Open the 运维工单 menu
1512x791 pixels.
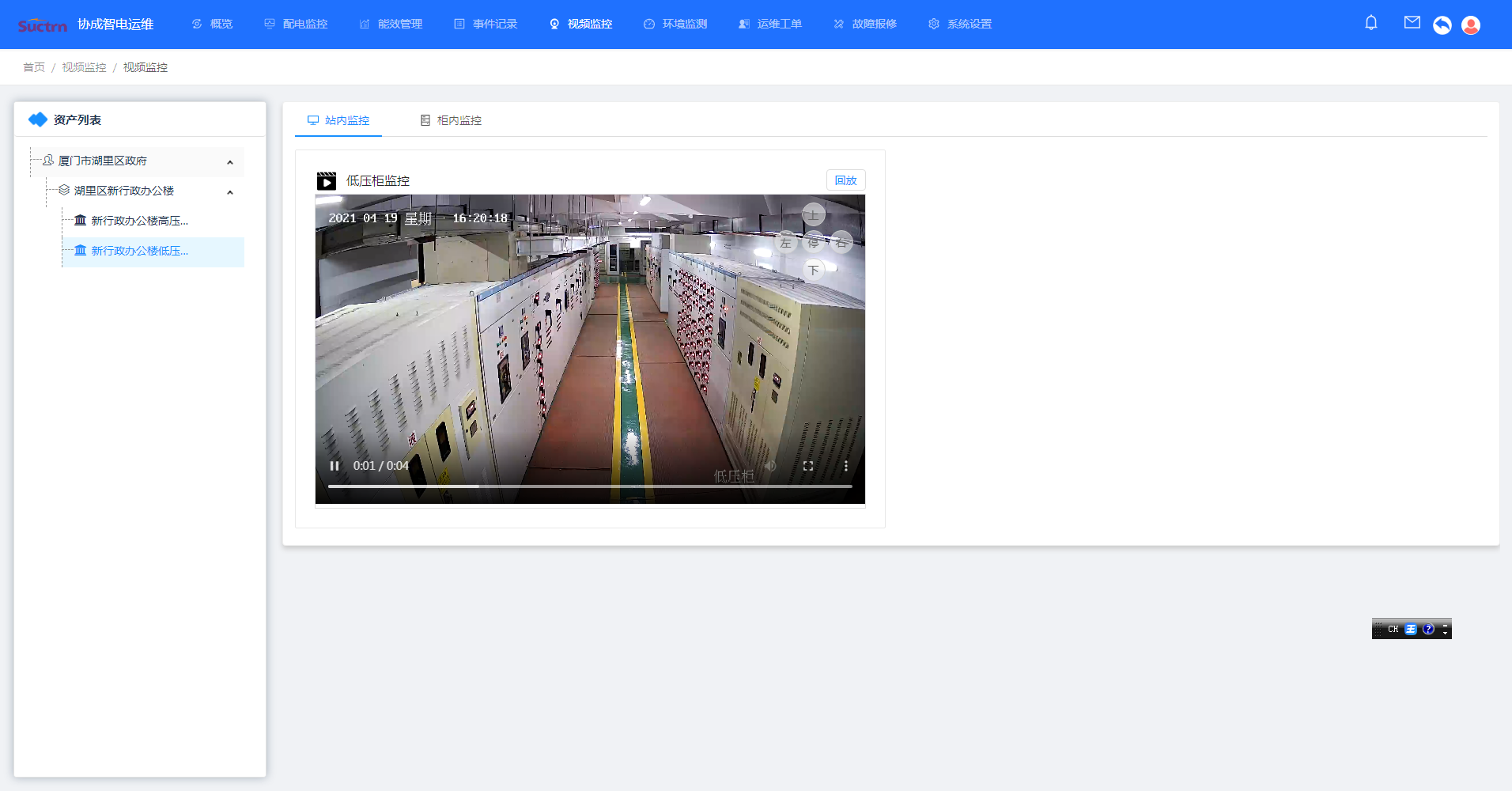pyautogui.click(x=770, y=25)
